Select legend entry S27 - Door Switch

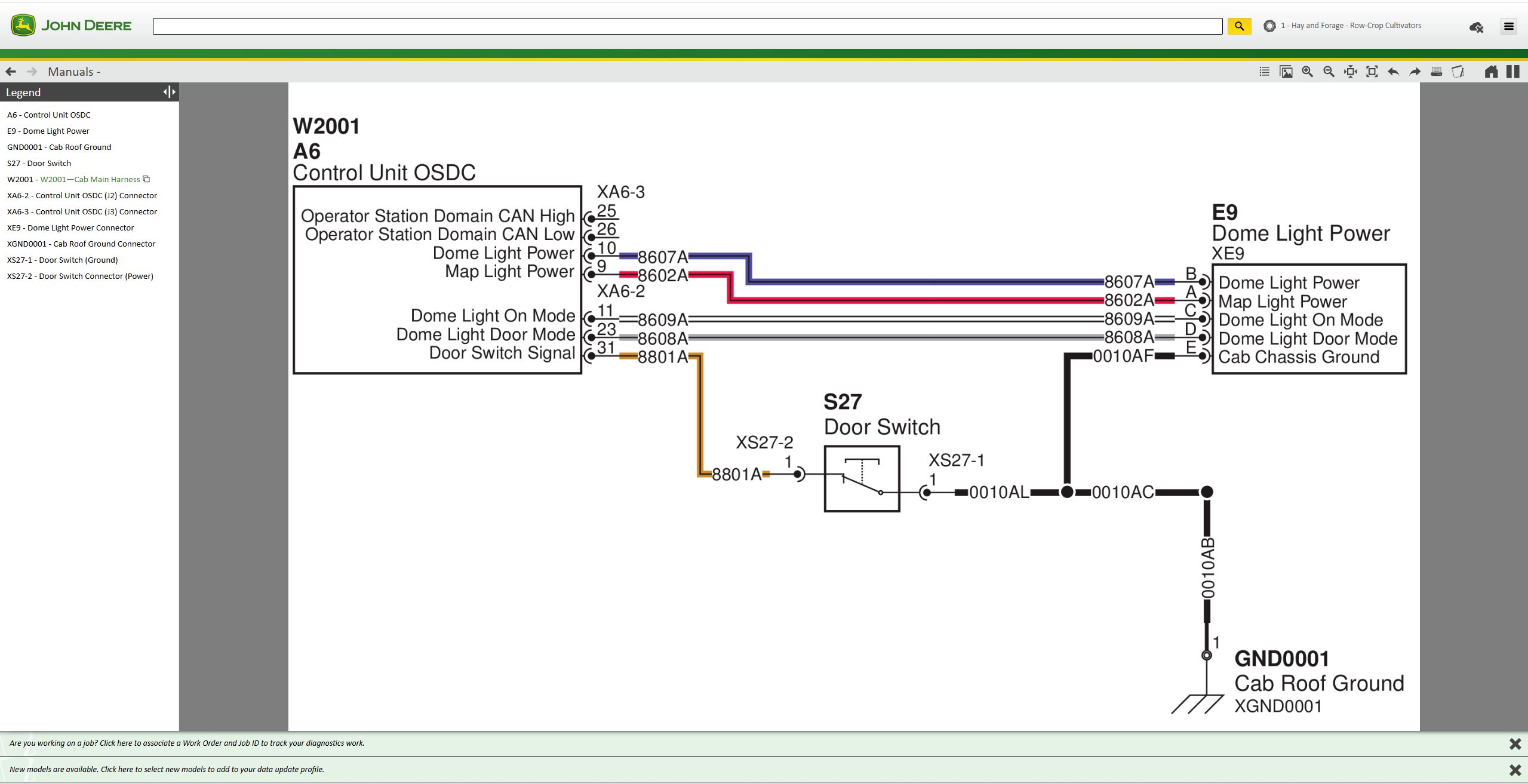click(x=39, y=162)
